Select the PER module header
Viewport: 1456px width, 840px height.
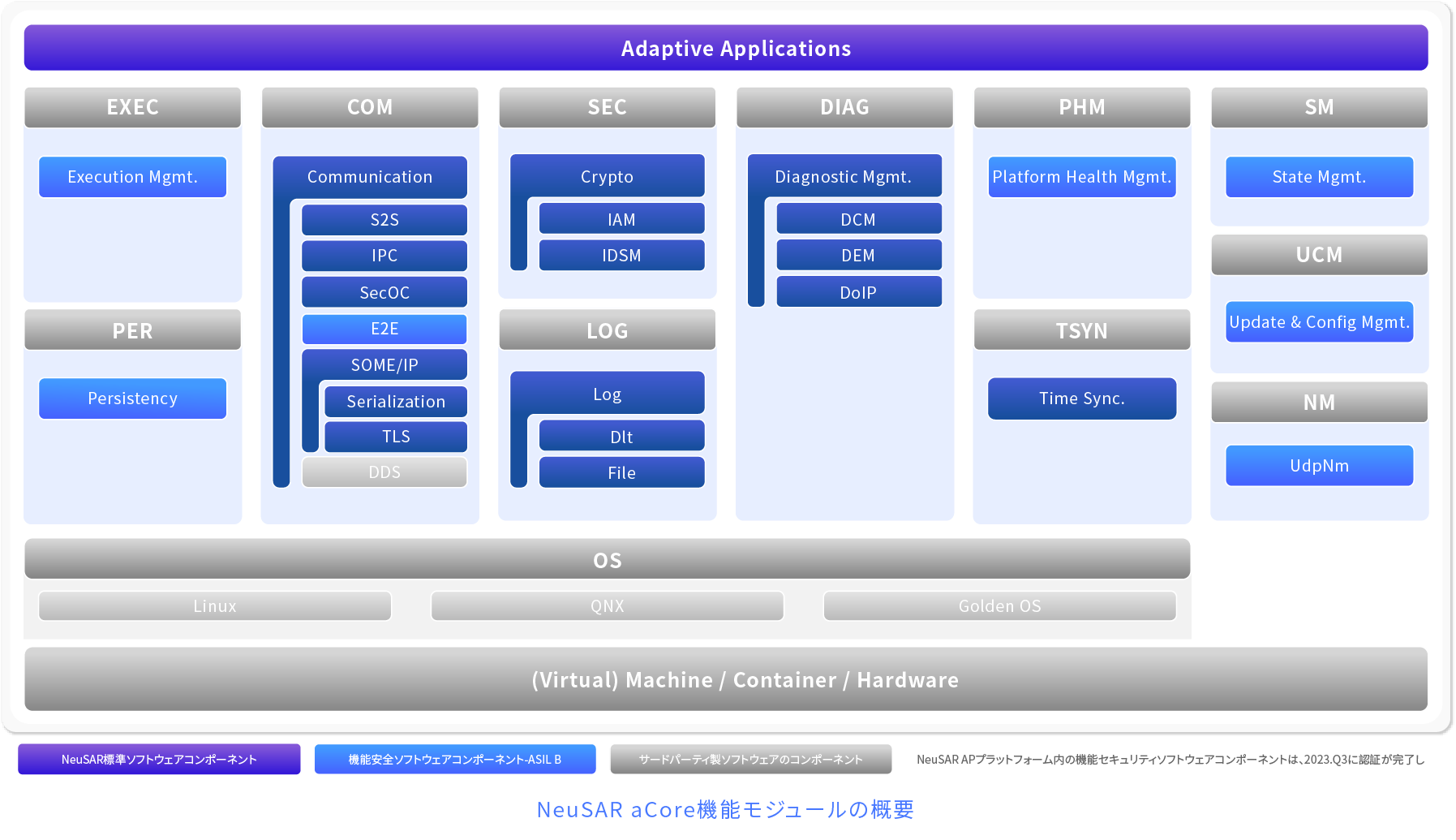pos(133,330)
